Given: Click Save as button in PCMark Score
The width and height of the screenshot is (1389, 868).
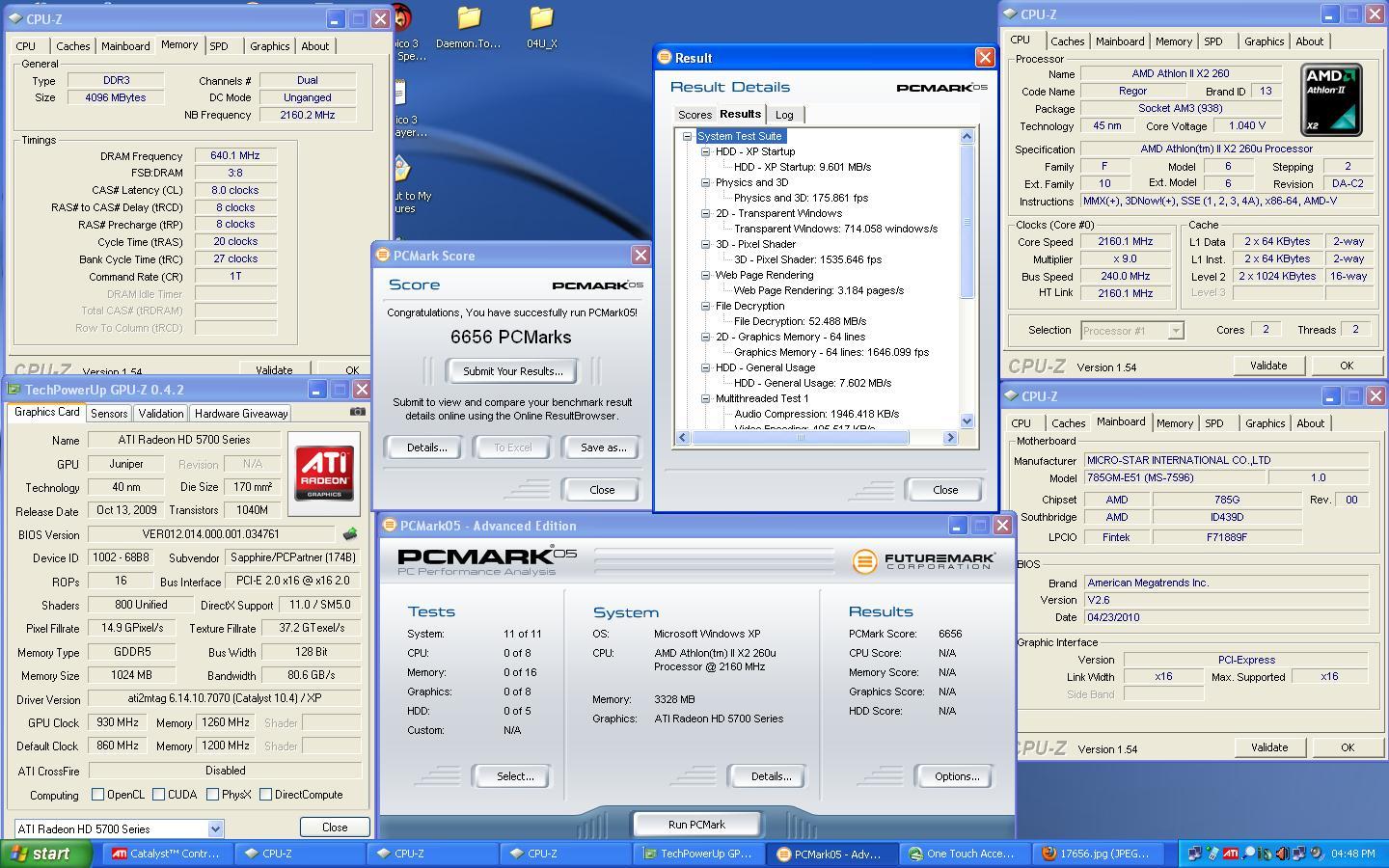Looking at the screenshot, I should tap(603, 448).
